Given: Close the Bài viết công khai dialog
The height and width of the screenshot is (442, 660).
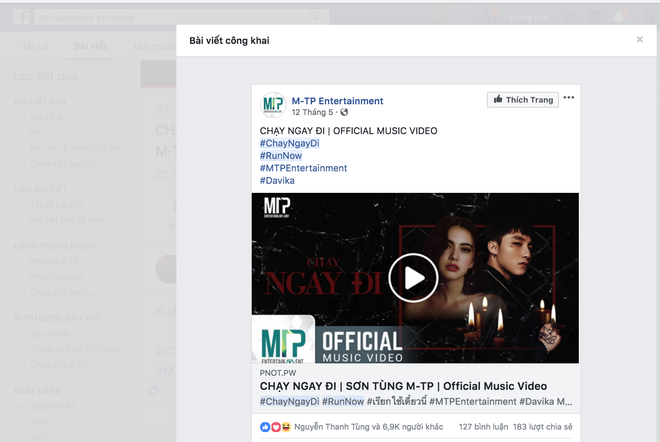Looking at the screenshot, I should [x=639, y=40].
